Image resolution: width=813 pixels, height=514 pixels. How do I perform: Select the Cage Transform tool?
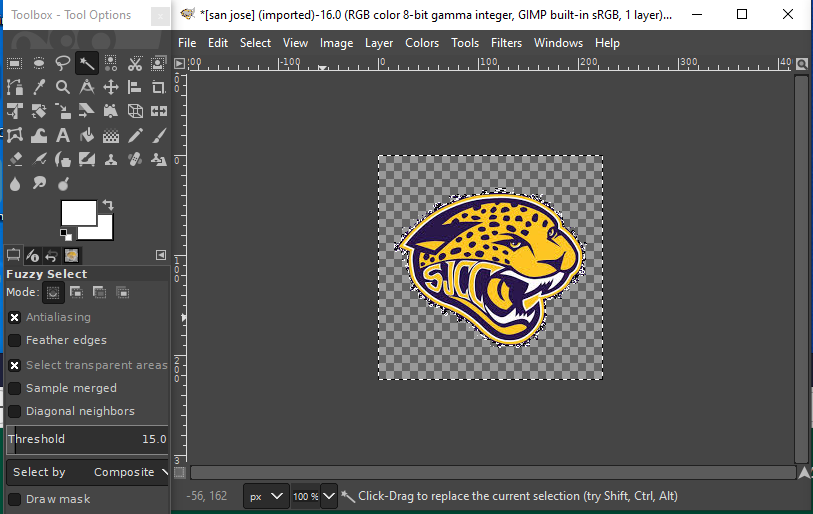(15, 135)
